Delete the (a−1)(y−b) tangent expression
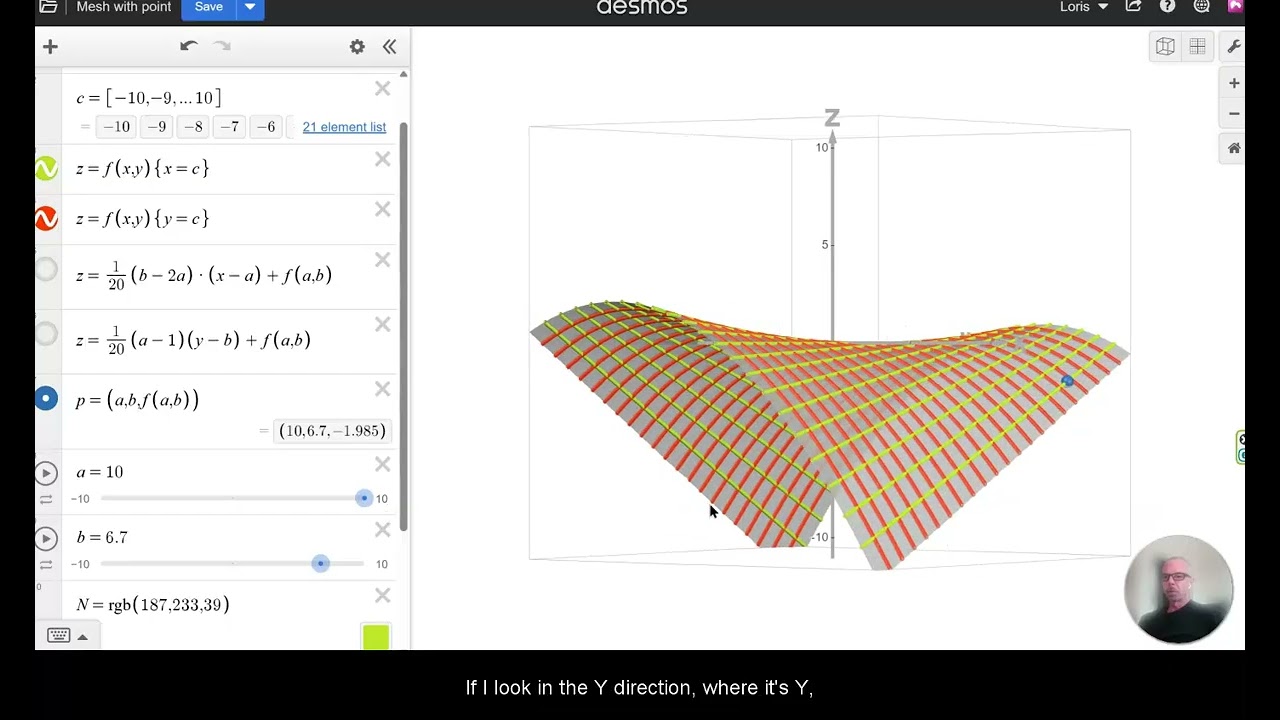Screen dimensions: 1280x720 coord(382,325)
